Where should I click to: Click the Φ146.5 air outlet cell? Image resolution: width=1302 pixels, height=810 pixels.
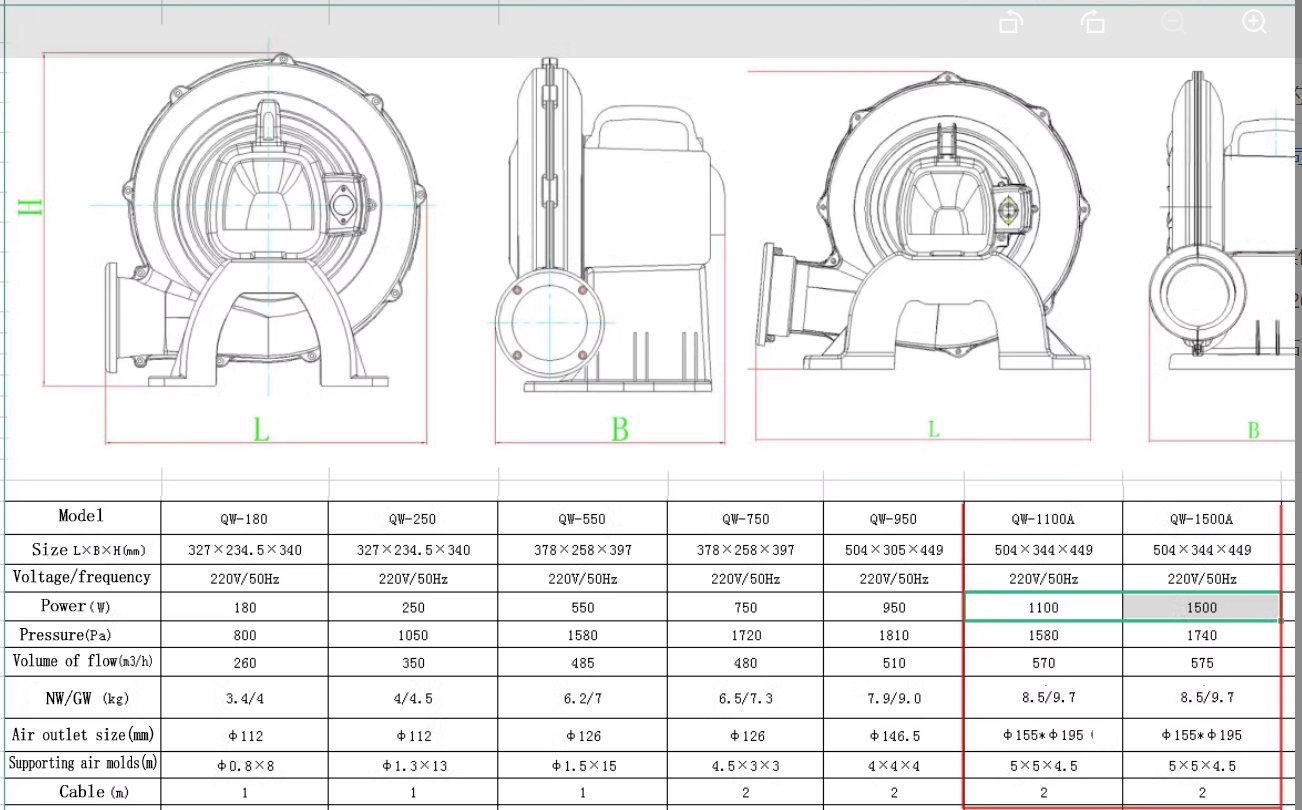894,735
